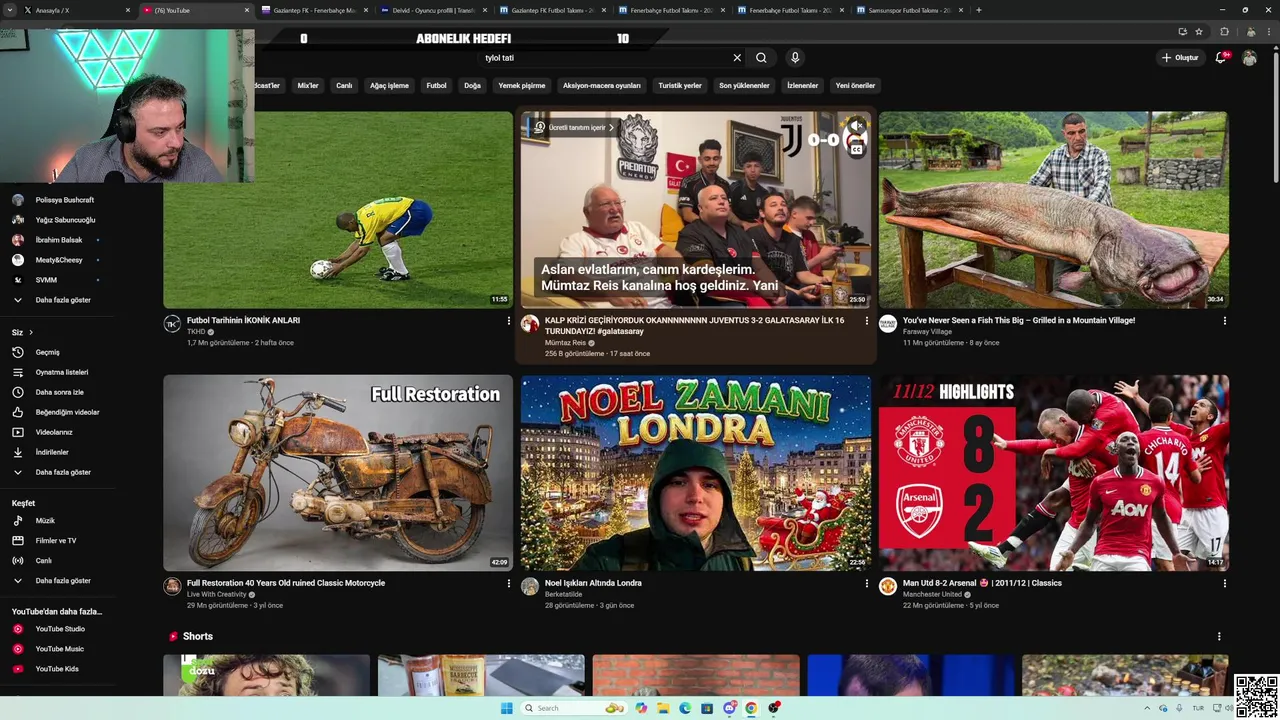Image resolution: width=1280 pixels, height=720 pixels.
Task: Select the Aksiyon-macera oyunları chip
Action: (602, 86)
